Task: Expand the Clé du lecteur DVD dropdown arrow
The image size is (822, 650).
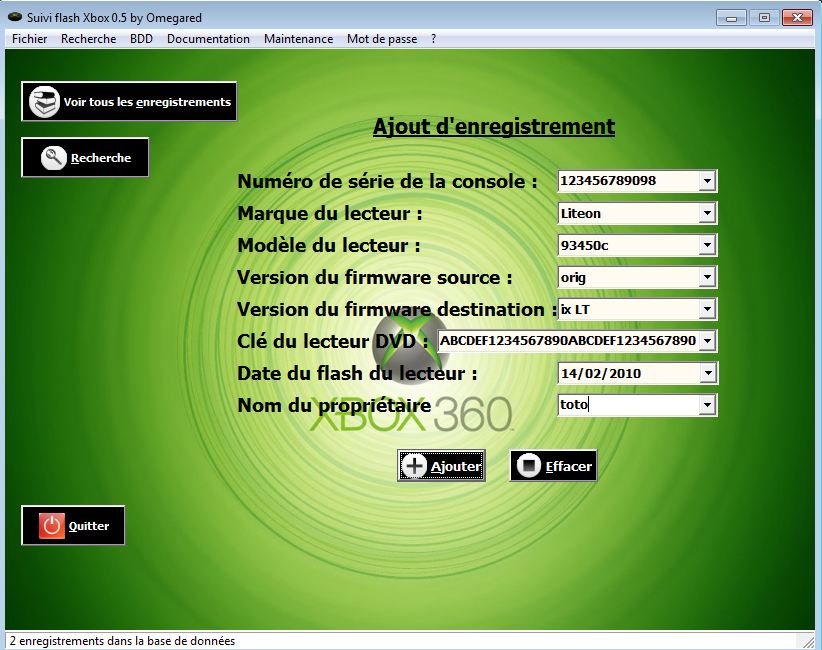Action: pyautogui.click(x=707, y=341)
